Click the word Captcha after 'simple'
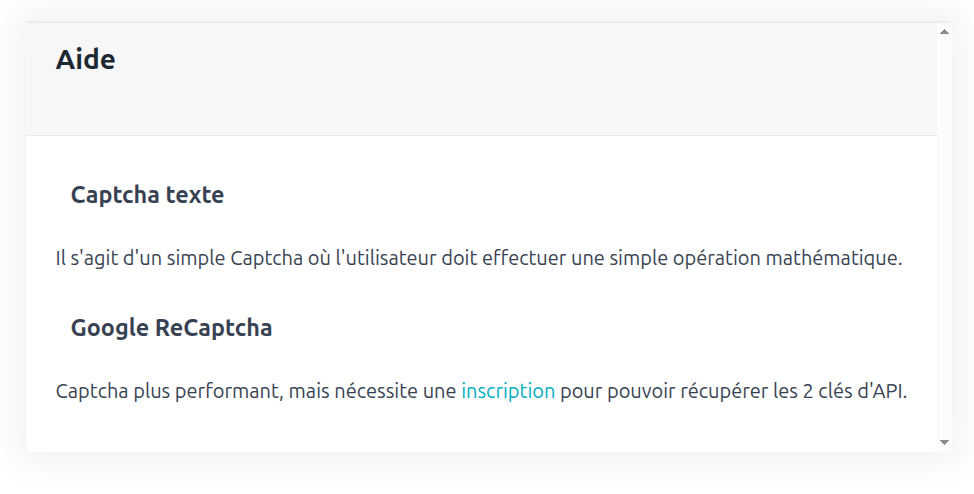 click(x=266, y=258)
